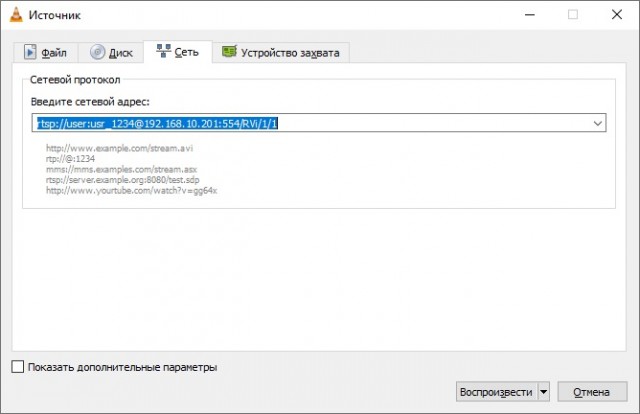This screenshot has width=640, height=414.
Task: Click the disc icon on Диск tab
Action: pos(98,53)
